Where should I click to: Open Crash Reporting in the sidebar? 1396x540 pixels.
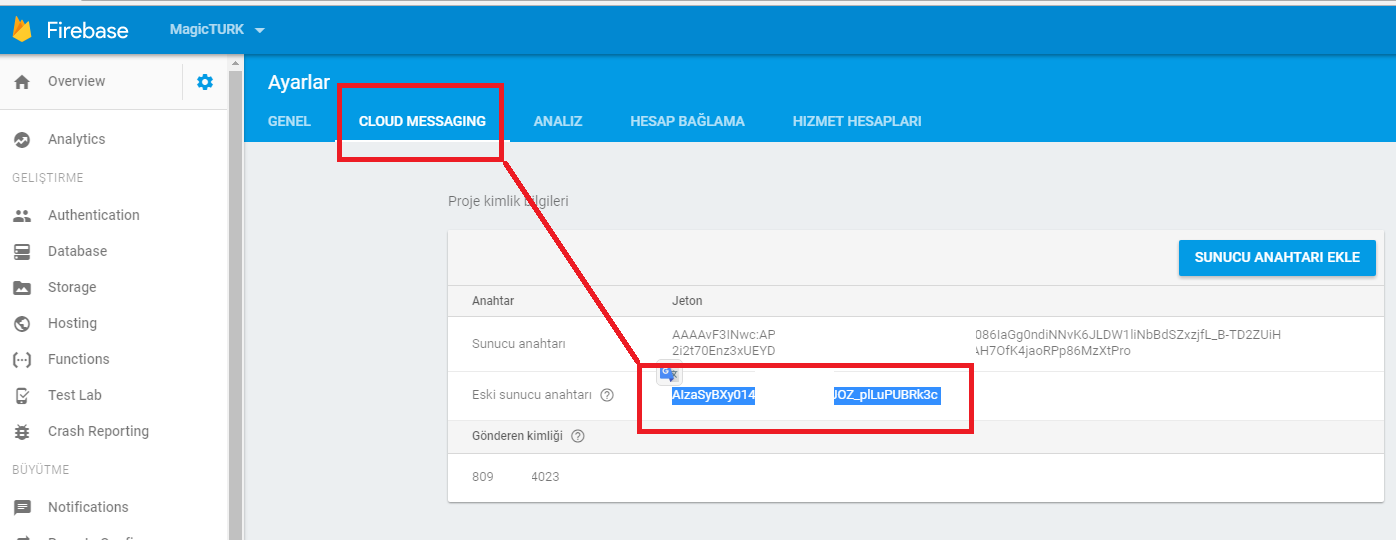coord(98,431)
